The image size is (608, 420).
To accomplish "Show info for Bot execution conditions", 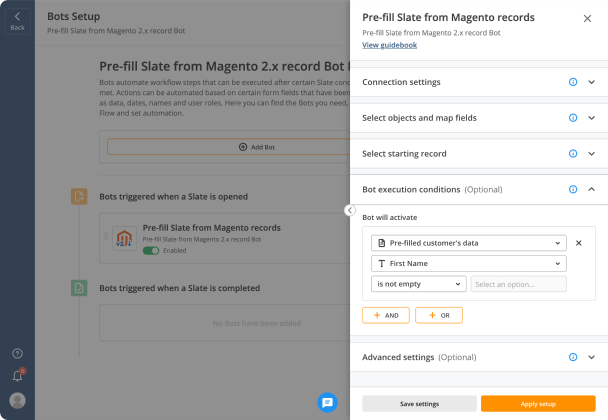I will (x=573, y=189).
